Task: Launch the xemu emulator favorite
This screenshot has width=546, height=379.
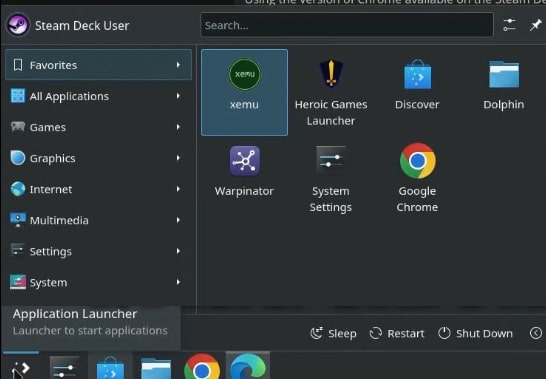Action: click(x=244, y=92)
